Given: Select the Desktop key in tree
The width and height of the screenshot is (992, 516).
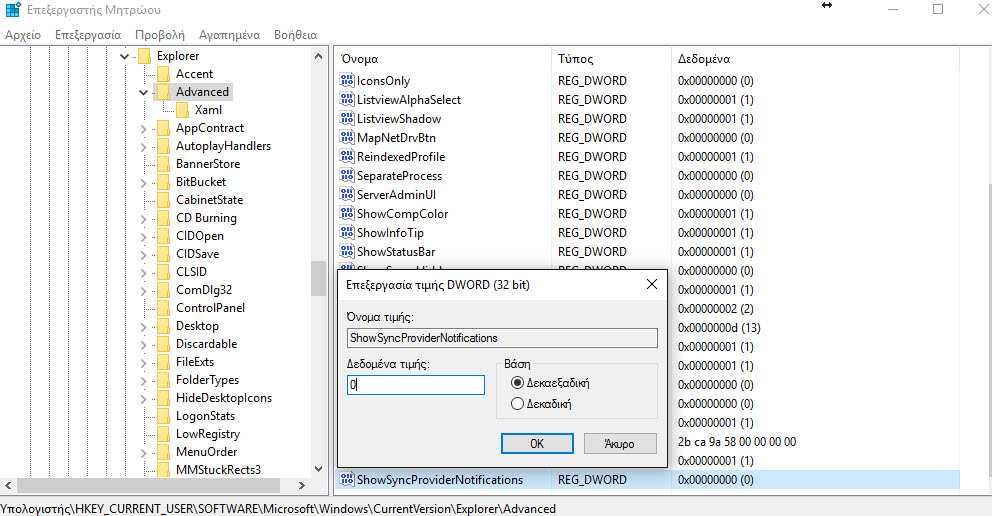Looking at the screenshot, I should (x=197, y=326).
